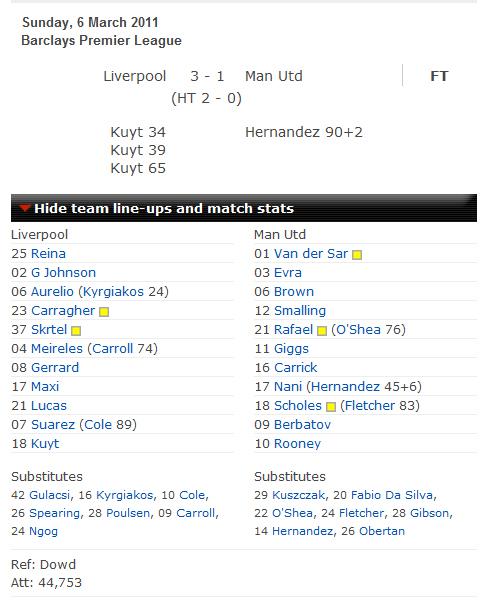Viewport: 488px width, 602px height.
Task: Select Berbatov in Man Utd line-up
Action: (x=303, y=425)
